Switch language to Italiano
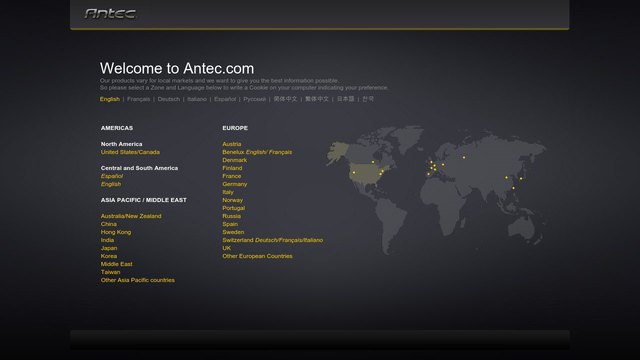Image resolution: width=640 pixels, height=360 pixels. [x=197, y=99]
